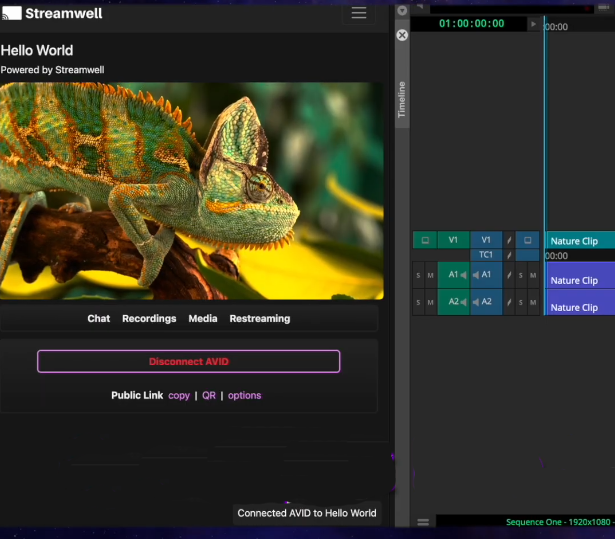This screenshot has height=539, width=615.
Task: Click the timeline bottom hamburger menu icon
Action: tap(423, 522)
